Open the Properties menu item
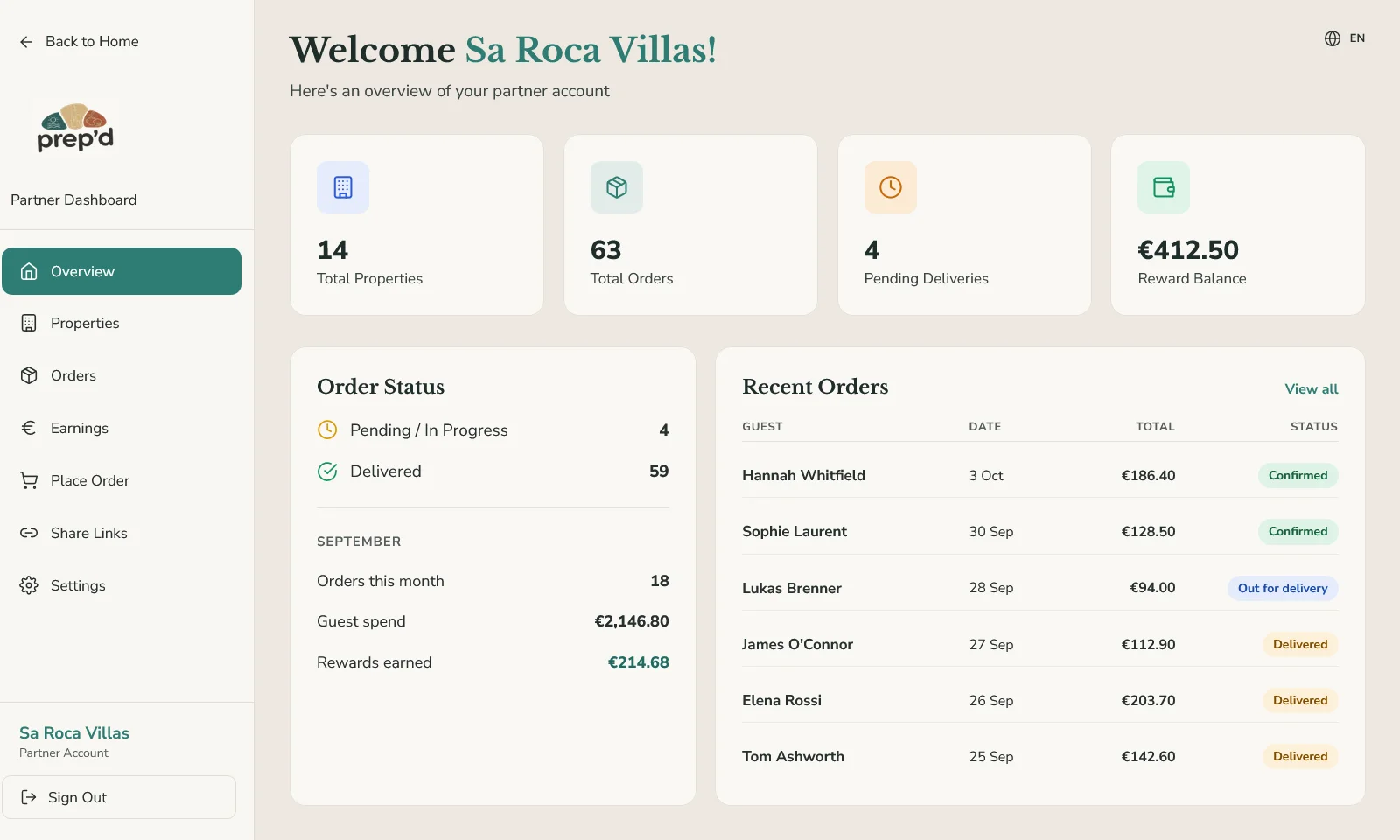This screenshot has height=840, width=1400. pyautogui.click(x=122, y=323)
